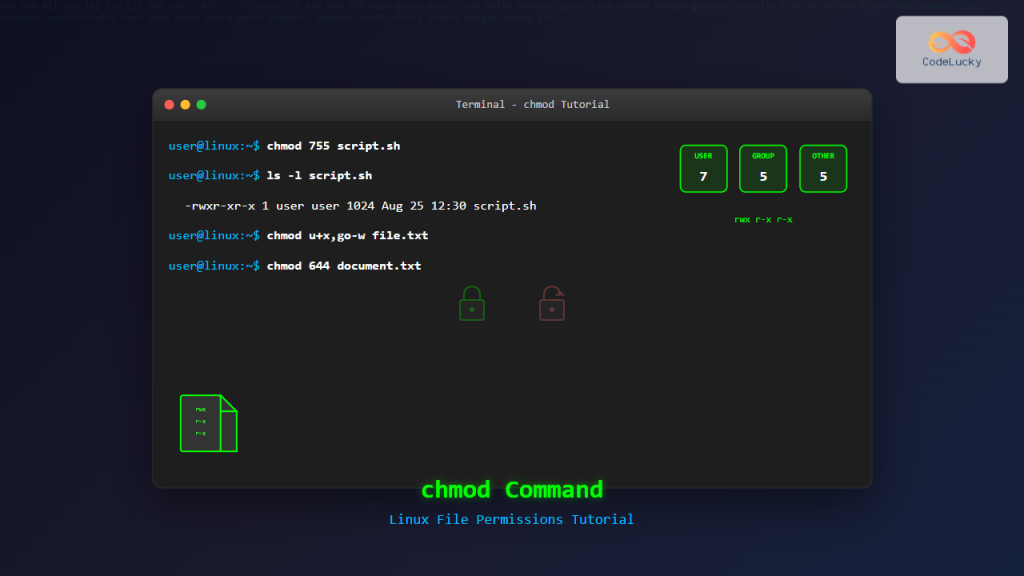The width and height of the screenshot is (1024, 576).
Task: Select the GROUP permission box showing 5
Action: pos(763,168)
